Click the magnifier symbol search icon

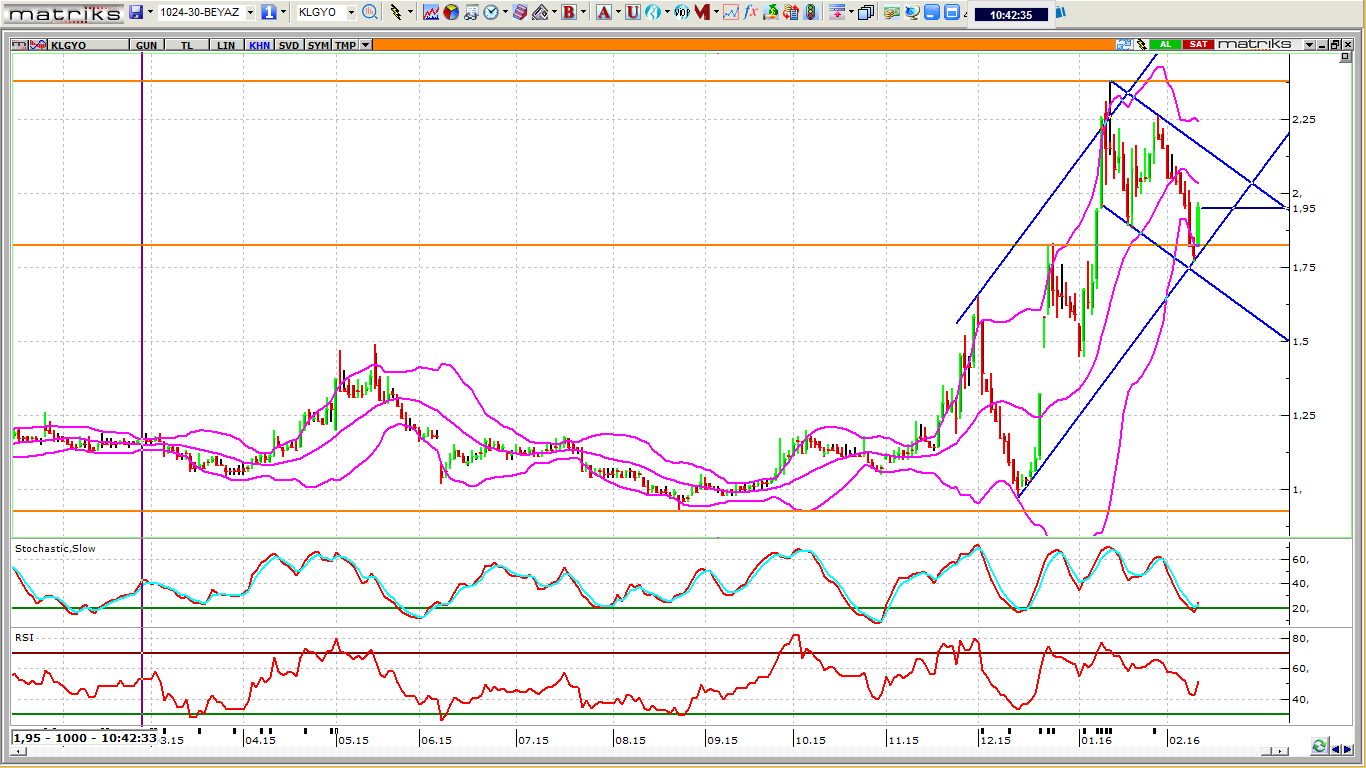click(370, 13)
